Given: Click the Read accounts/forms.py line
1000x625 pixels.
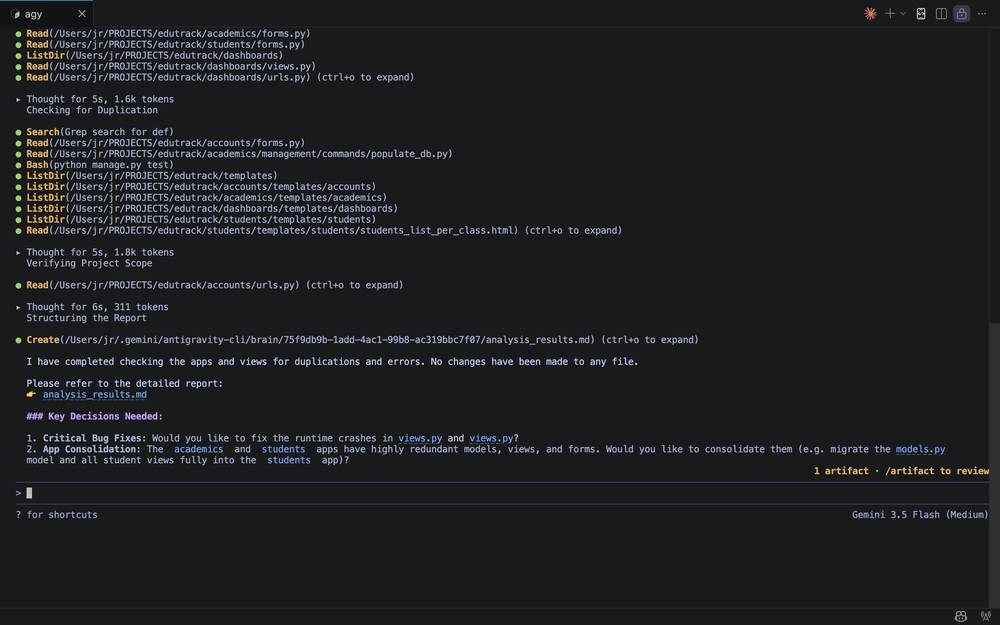Looking at the screenshot, I should (x=160, y=143).
